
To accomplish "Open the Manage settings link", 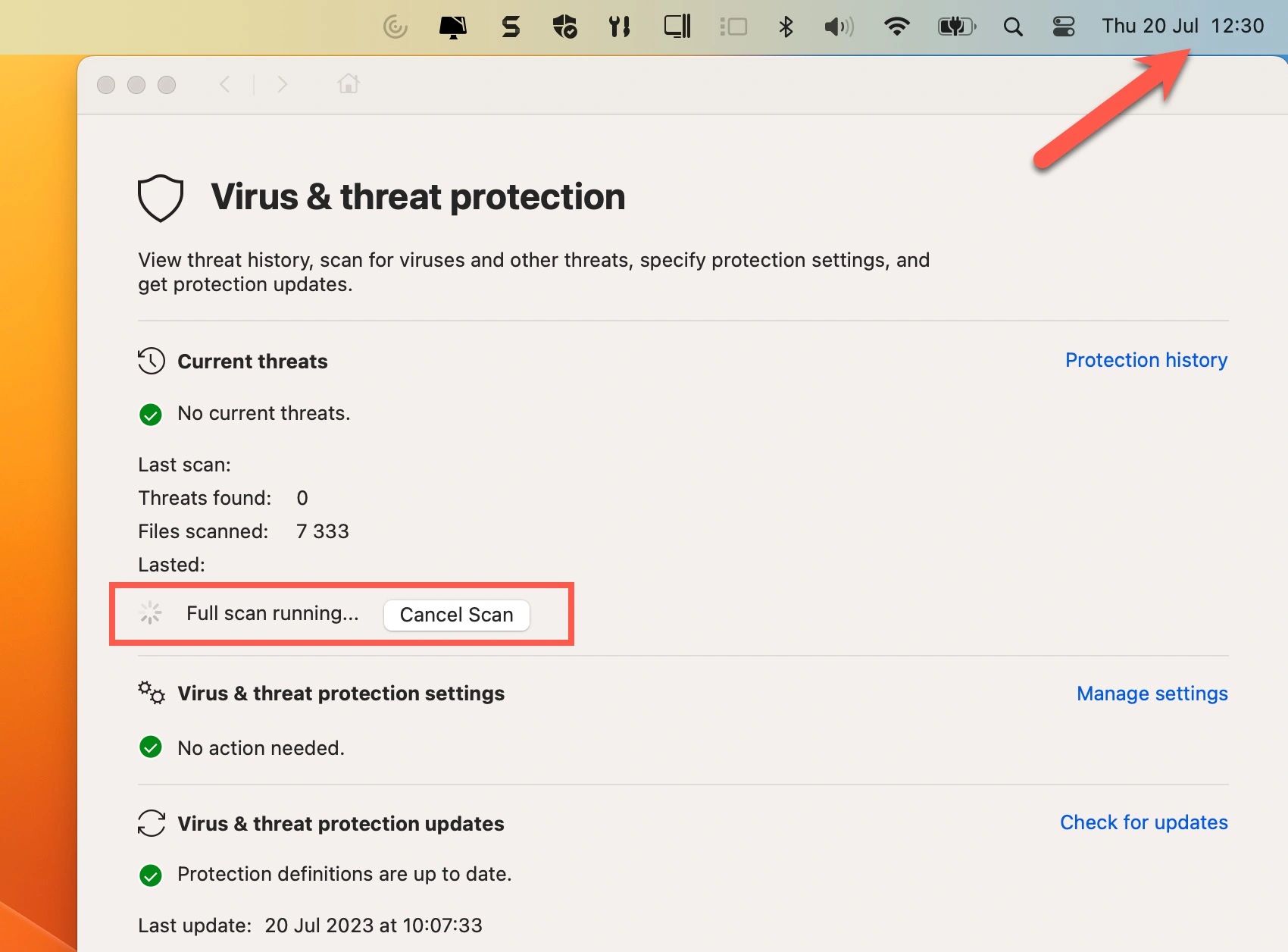I will [x=1152, y=694].
